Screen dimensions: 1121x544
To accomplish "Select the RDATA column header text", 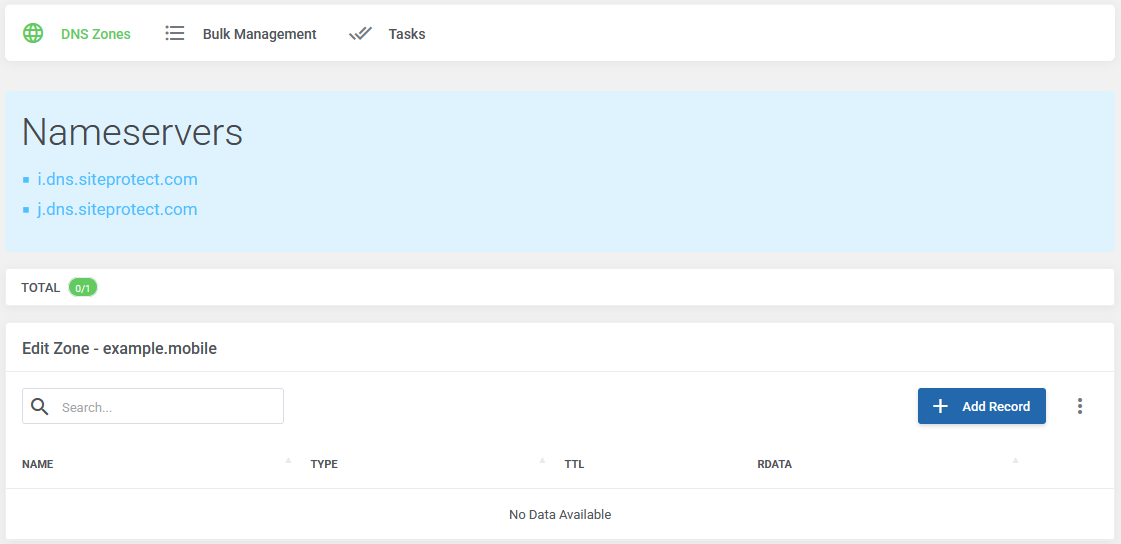I will pos(774,465).
